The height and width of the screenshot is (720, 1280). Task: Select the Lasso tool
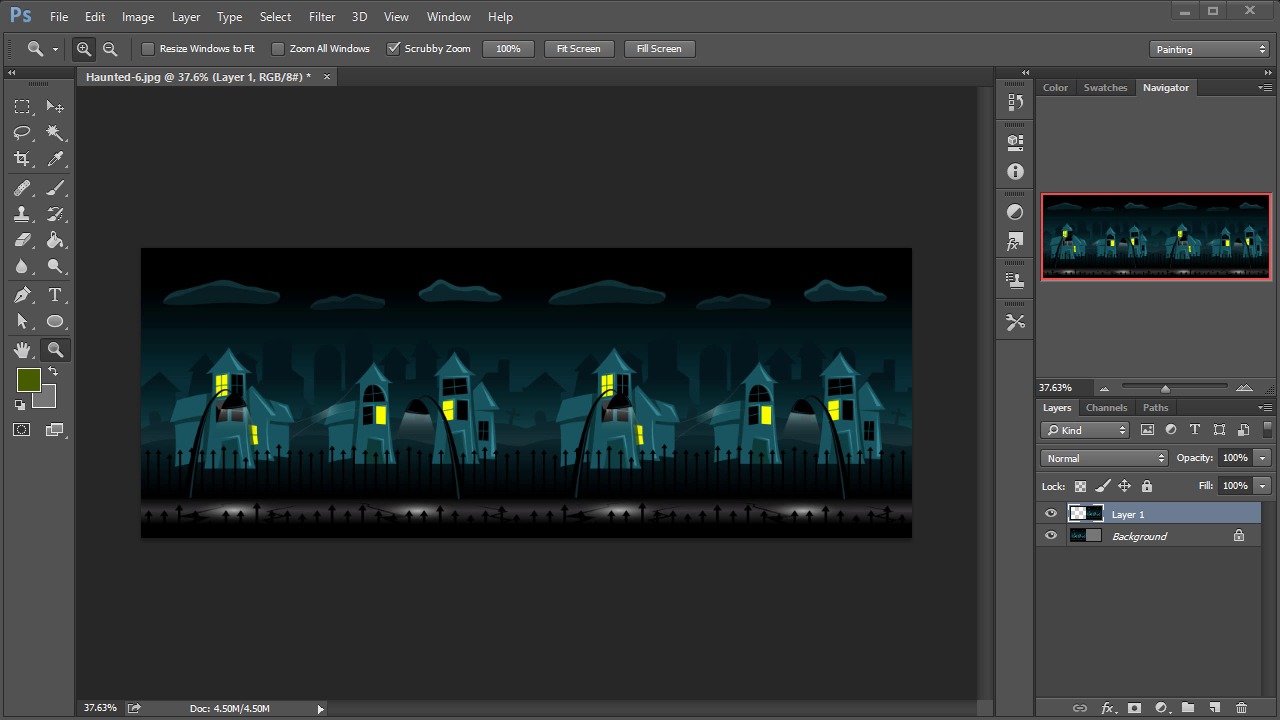click(22, 133)
